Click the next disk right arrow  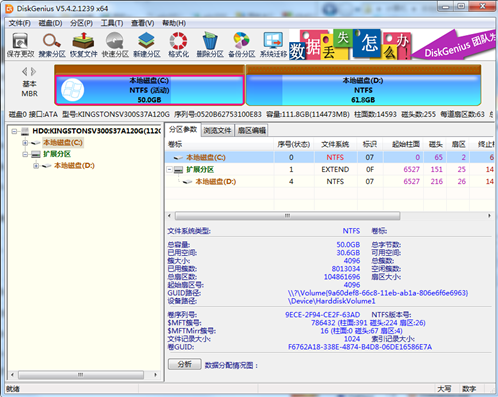(x=33, y=71)
